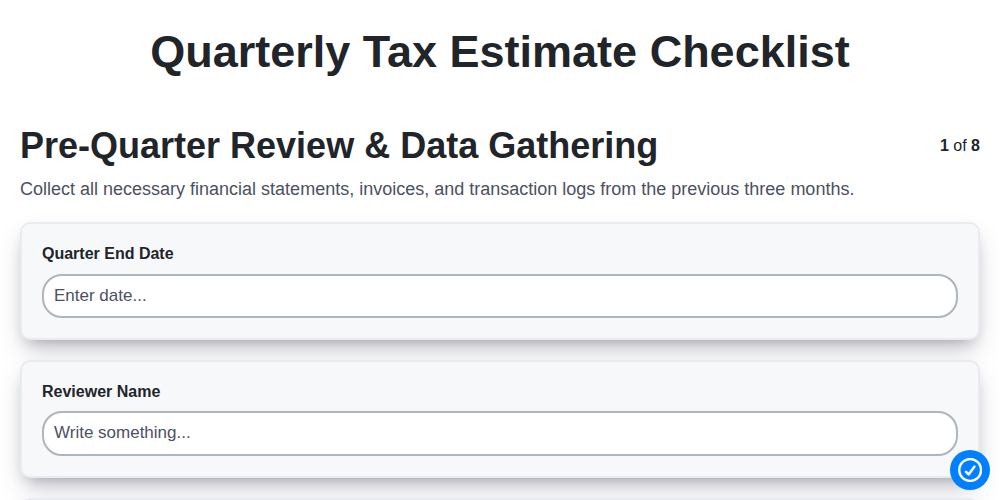Click the Enter date placeholder text
Image resolution: width=1000 pixels, height=500 pixels.
click(100, 296)
